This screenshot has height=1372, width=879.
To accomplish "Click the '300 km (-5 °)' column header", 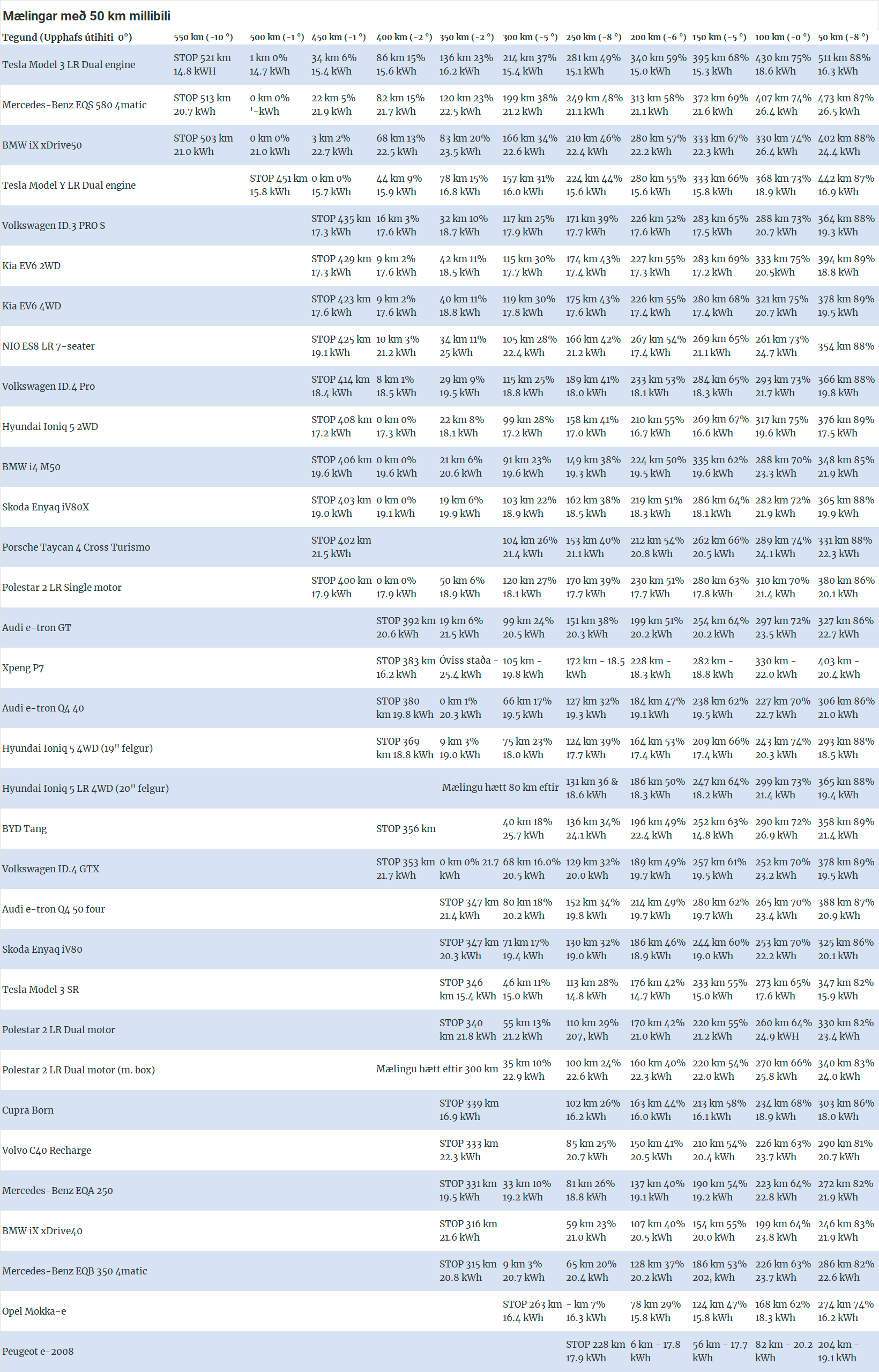I will tap(530, 37).
